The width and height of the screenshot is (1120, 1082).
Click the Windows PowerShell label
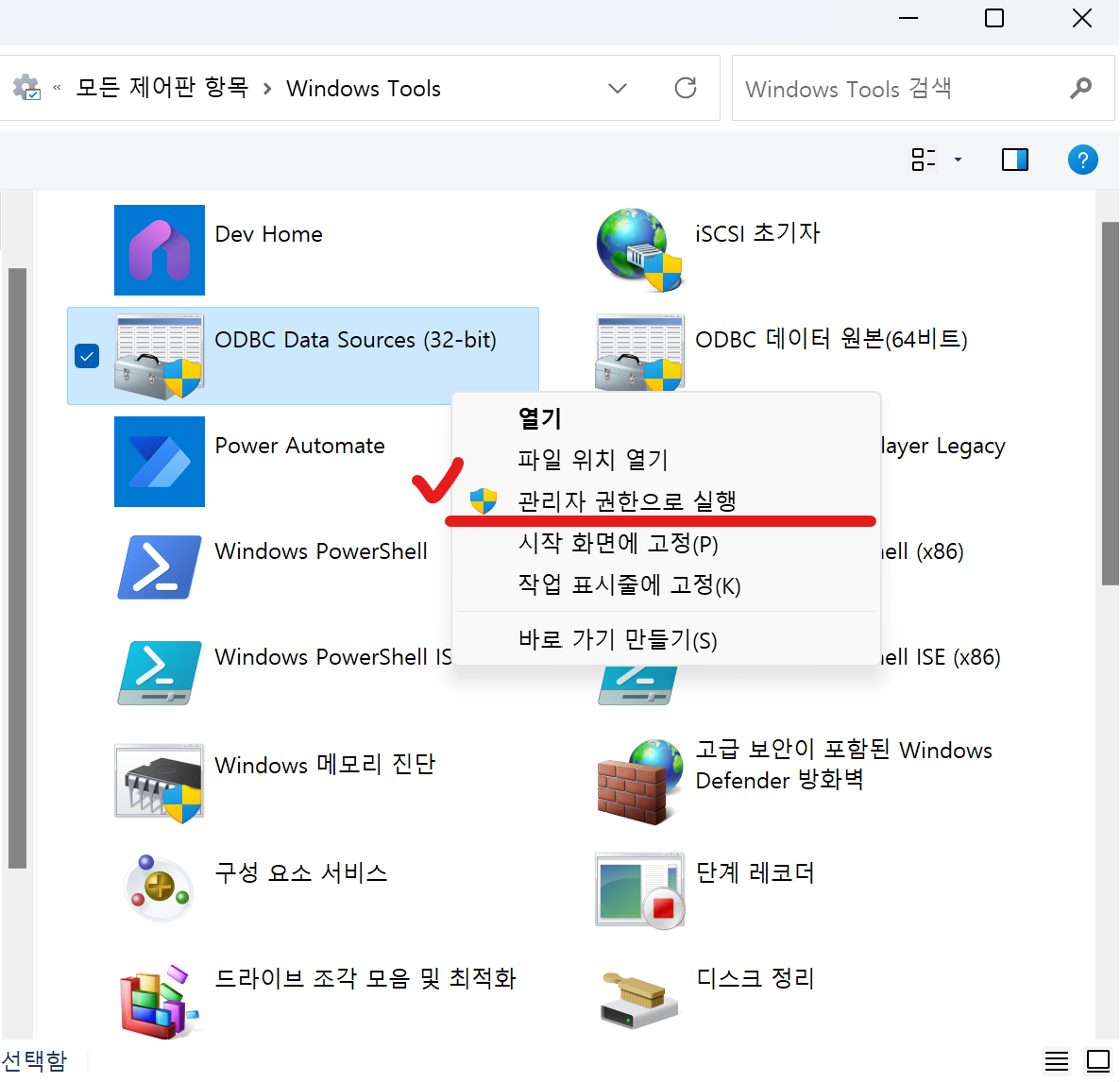[x=321, y=551]
